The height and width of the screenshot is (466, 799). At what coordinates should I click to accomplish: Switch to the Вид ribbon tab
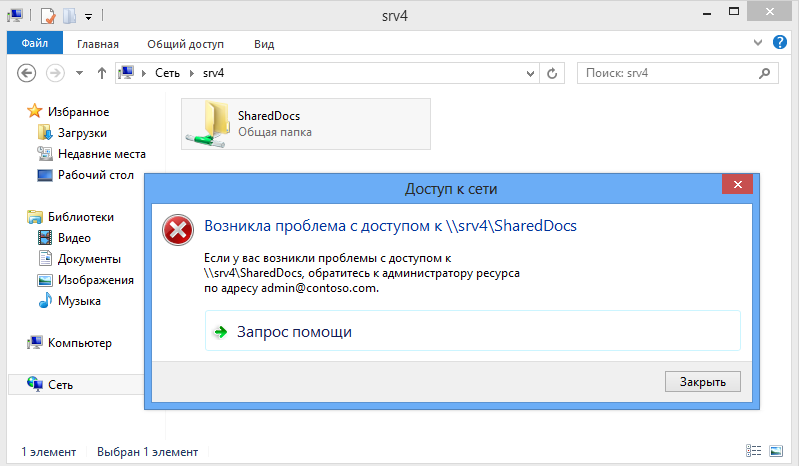(x=264, y=44)
